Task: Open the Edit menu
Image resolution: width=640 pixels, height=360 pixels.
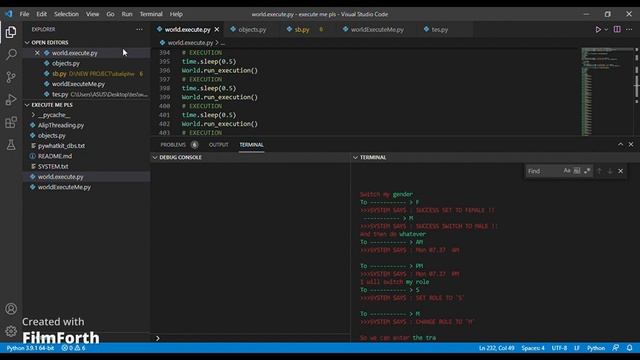Action: click(x=42, y=14)
